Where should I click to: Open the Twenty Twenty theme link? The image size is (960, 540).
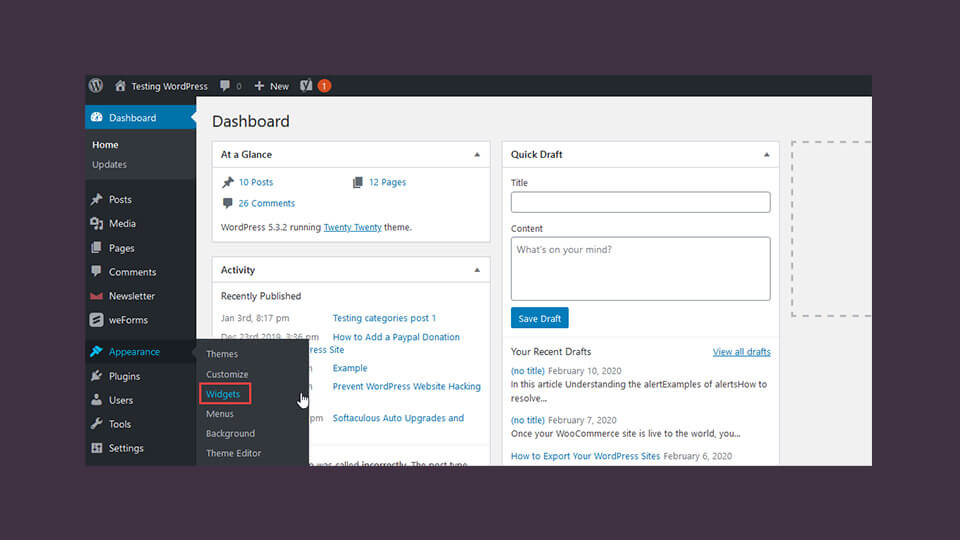(352, 227)
